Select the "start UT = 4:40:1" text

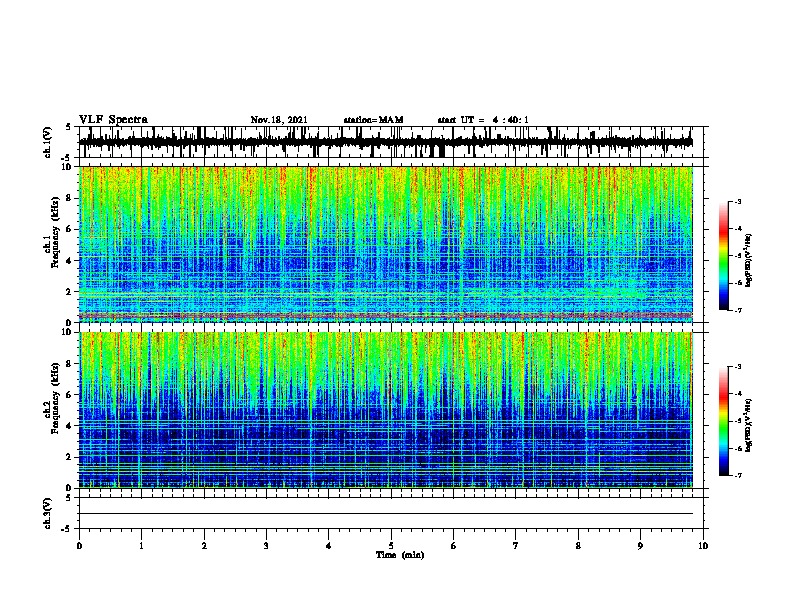pos(483,120)
